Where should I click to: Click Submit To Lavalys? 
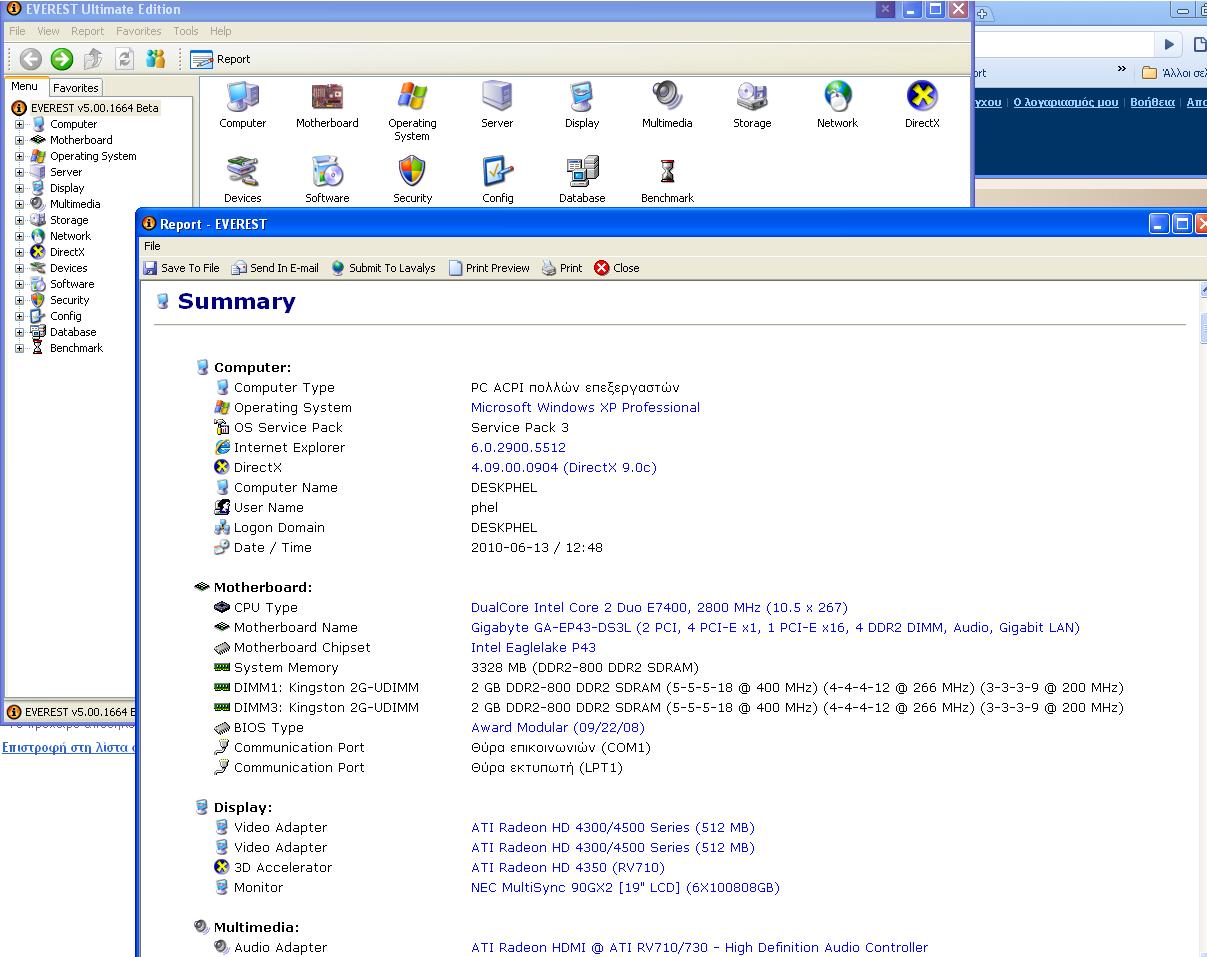tap(383, 268)
